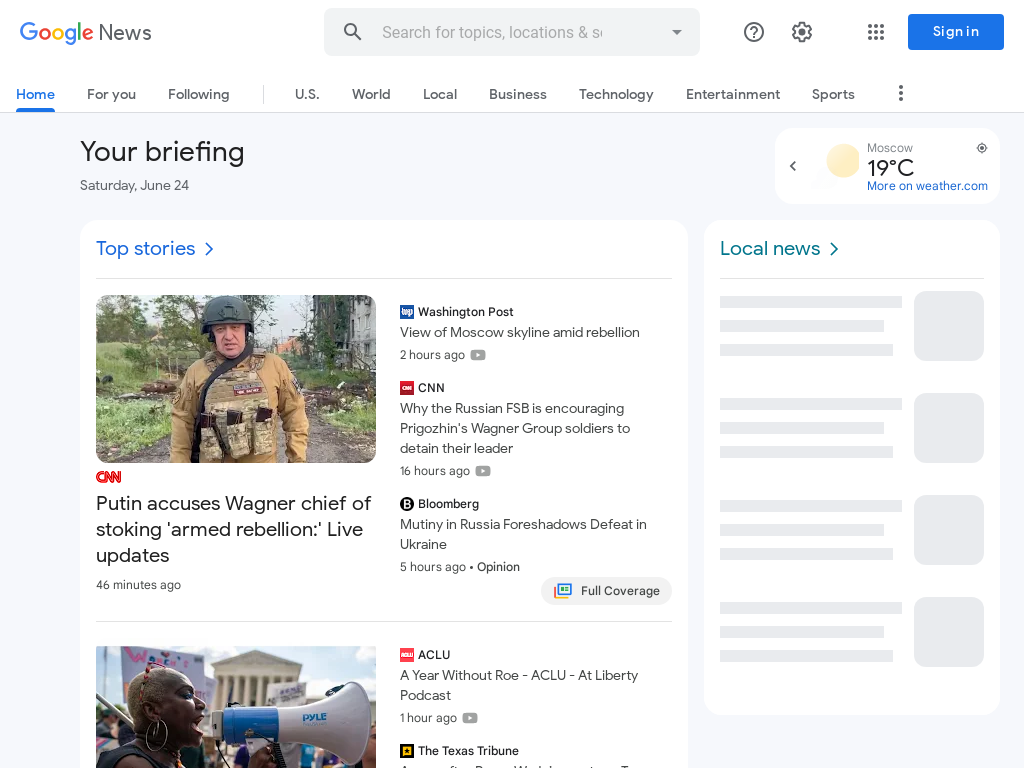Click the Bloomberg source icon
The height and width of the screenshot is (768, 1024).
(407, 504)
